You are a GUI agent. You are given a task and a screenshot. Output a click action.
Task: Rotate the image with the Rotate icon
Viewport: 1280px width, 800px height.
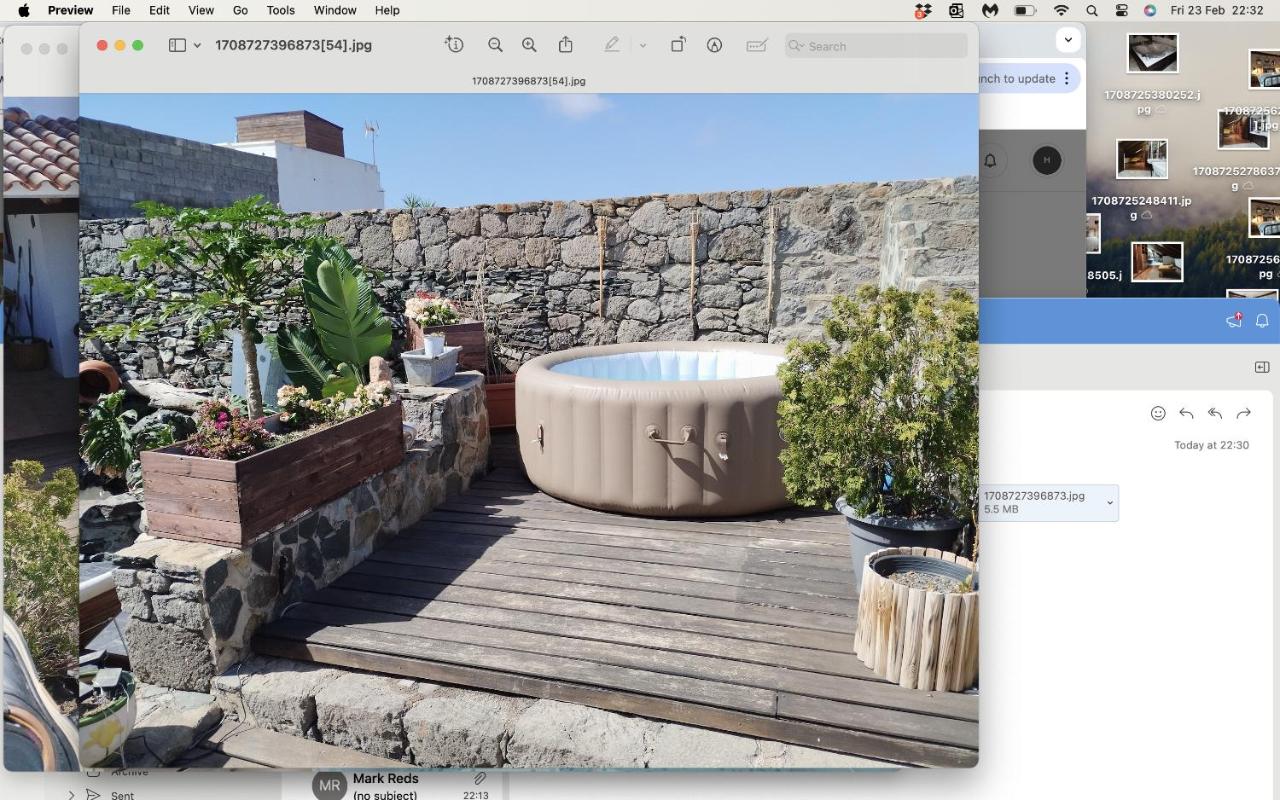pyautogui.click(x=678, y=45)
